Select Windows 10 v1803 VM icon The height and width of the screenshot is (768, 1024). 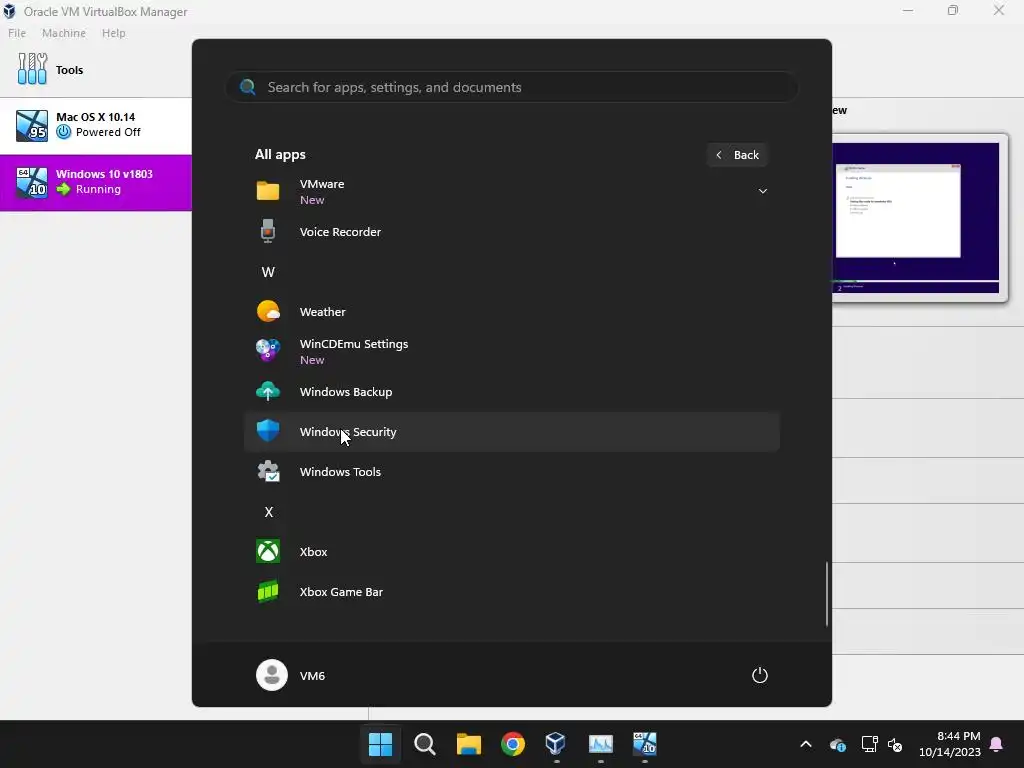31,182
